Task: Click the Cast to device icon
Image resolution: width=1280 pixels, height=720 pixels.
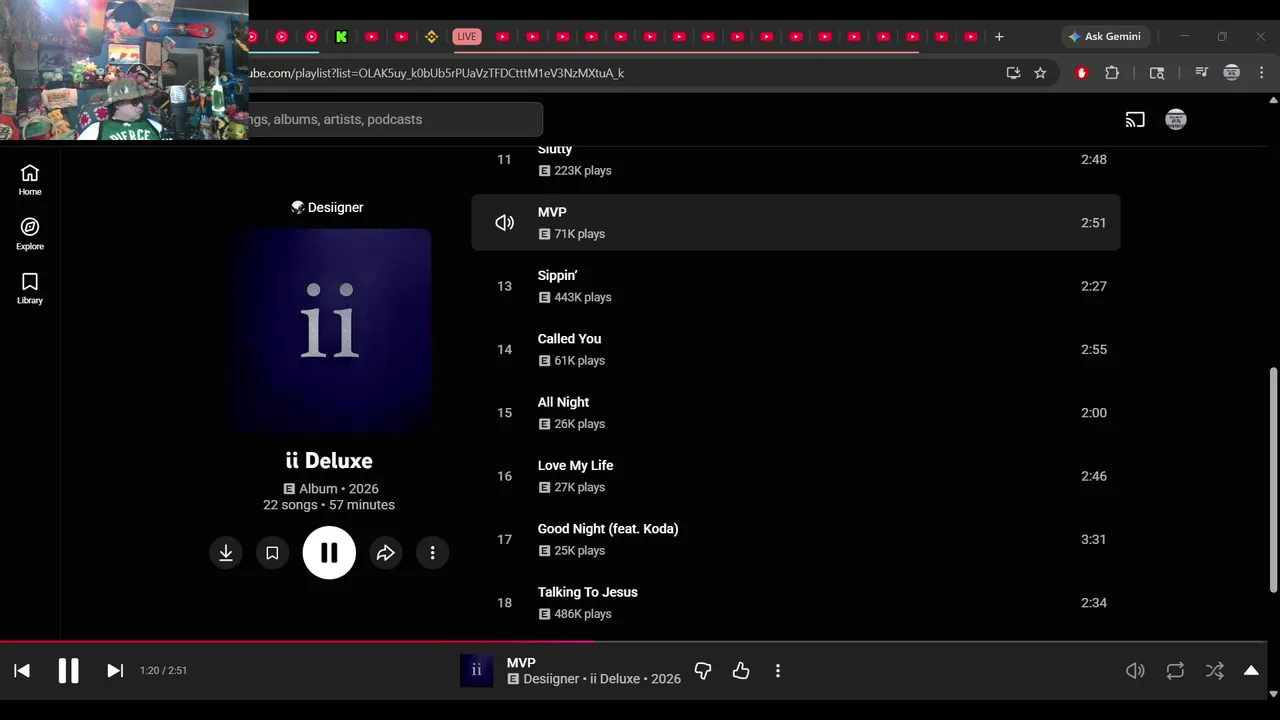Action: (x=1135, y=120)
